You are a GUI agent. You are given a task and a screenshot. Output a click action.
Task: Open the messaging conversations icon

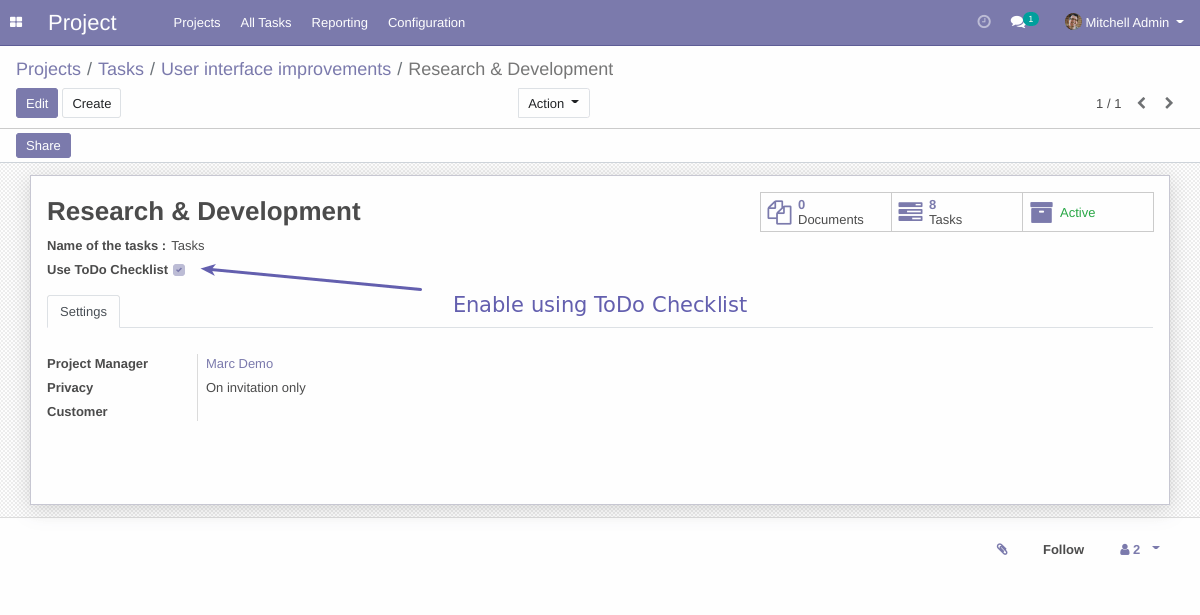(x=1016, y=22)
